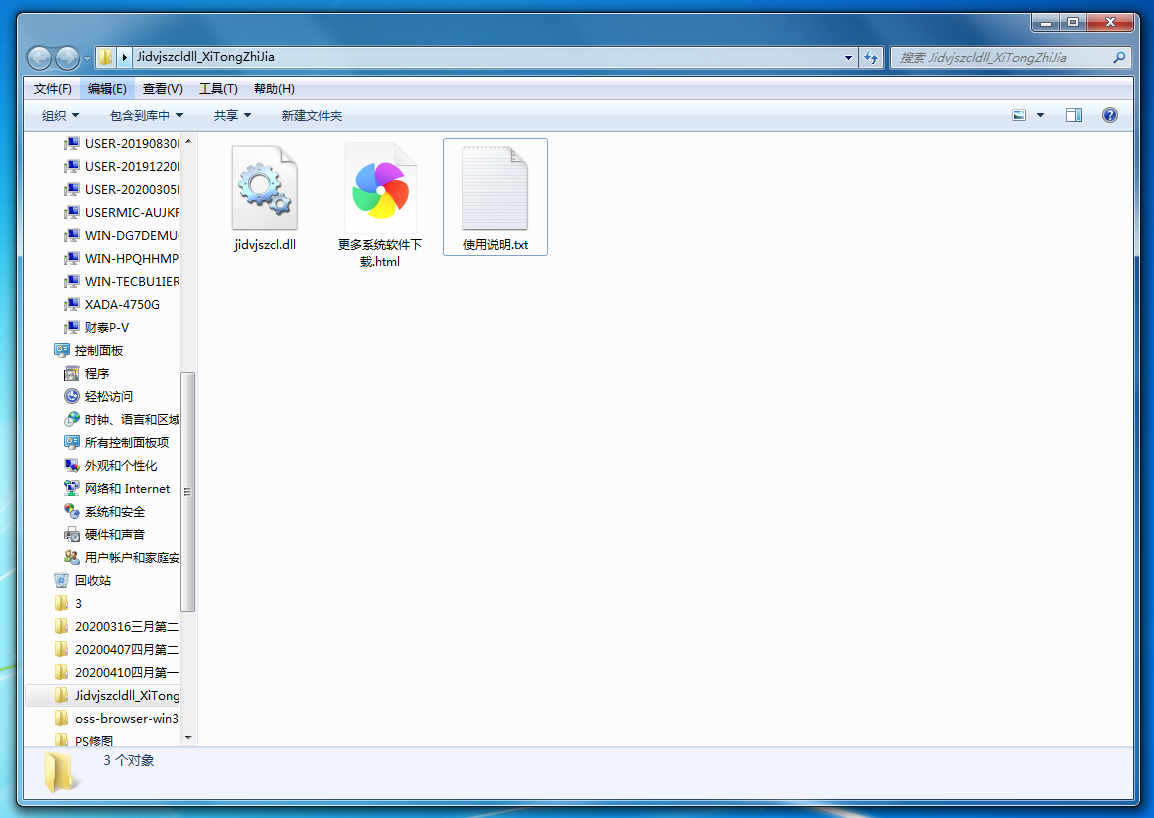The width and height of the screenshot is (1154, 818).
Task: Open 用户帐户和家庭安全 category
Action: 121,557
